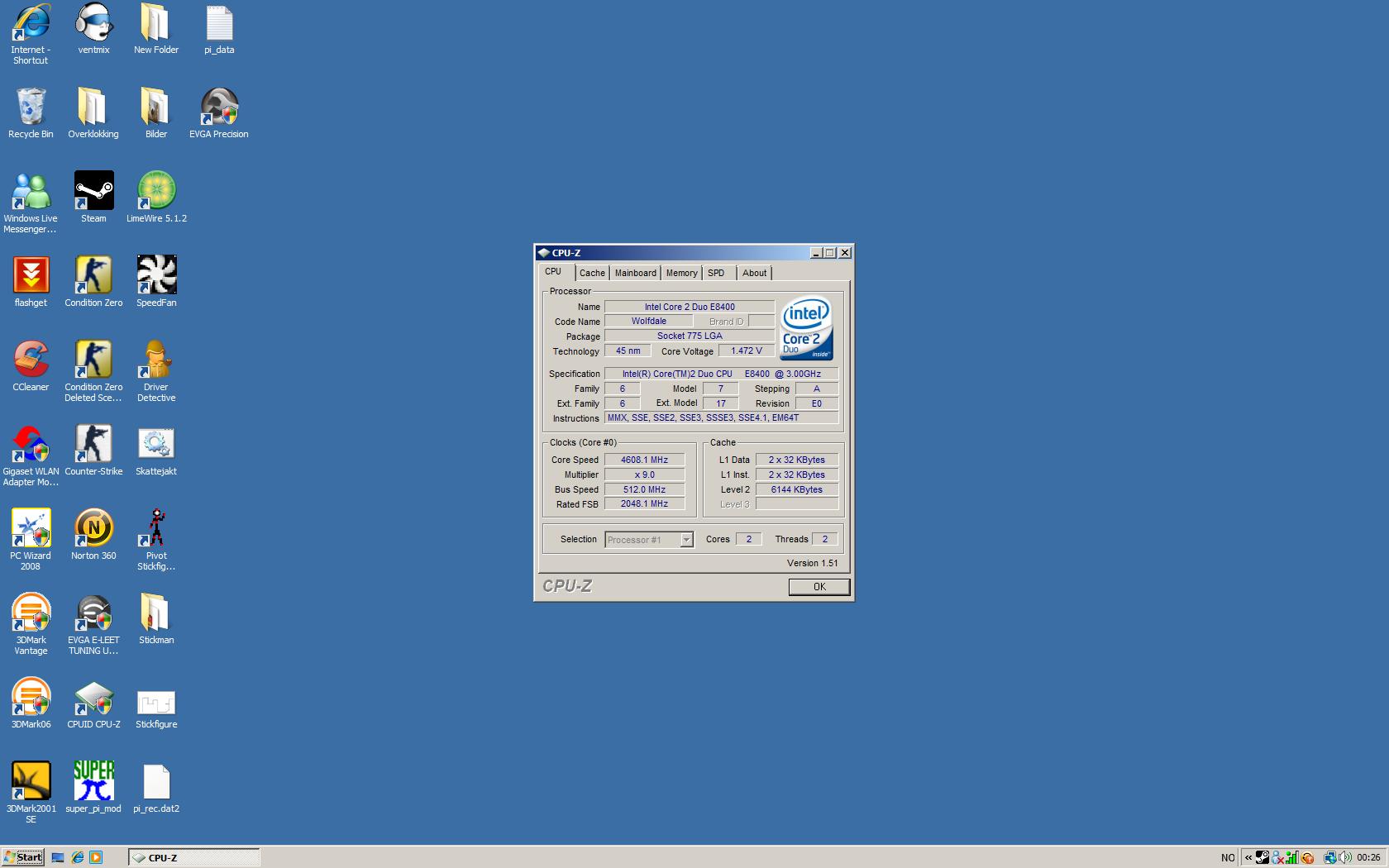Select the flashget desktop icon
Screen dimensions: 1389x868
(x=31, y=282)
